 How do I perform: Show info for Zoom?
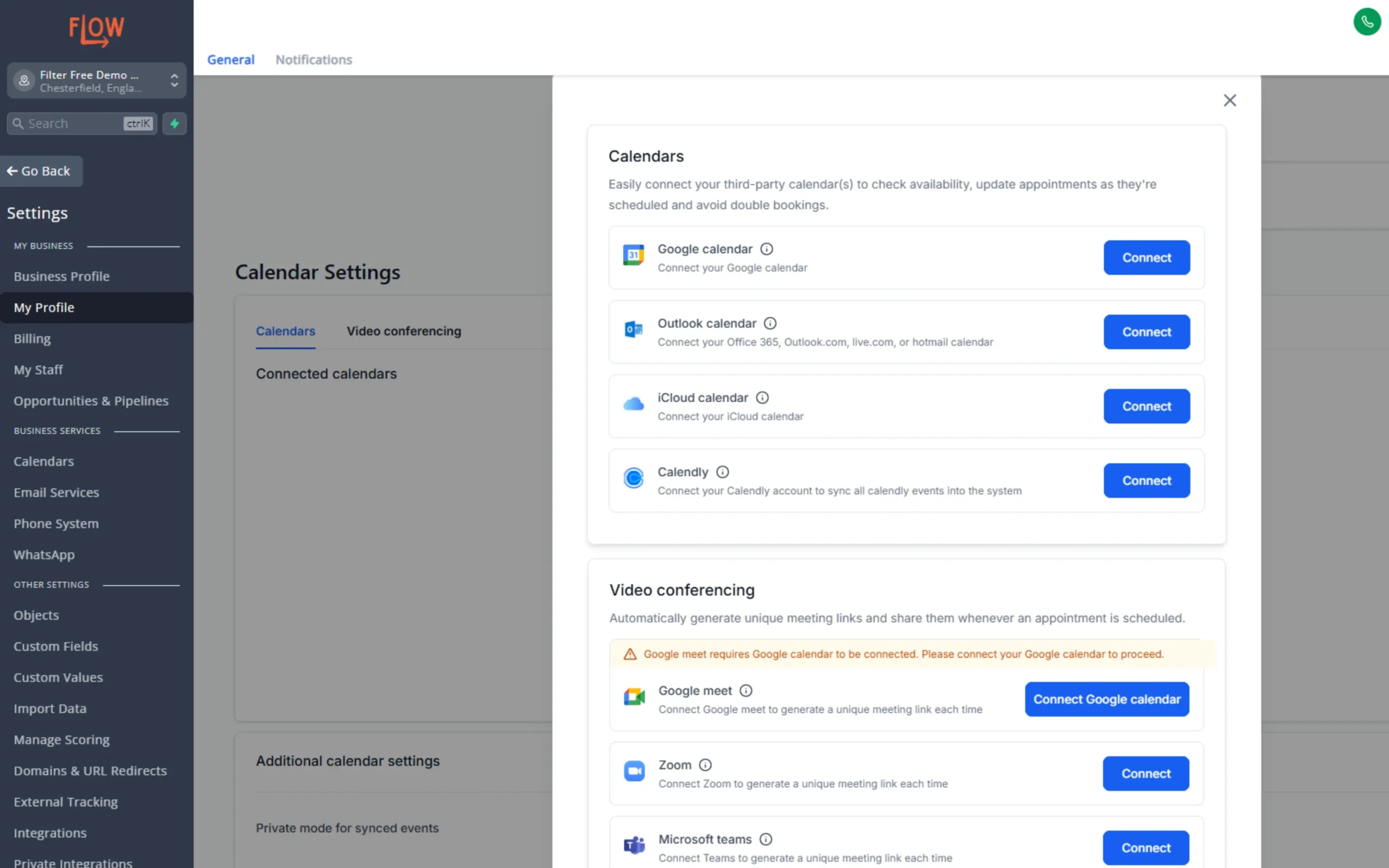coord(705,765)
